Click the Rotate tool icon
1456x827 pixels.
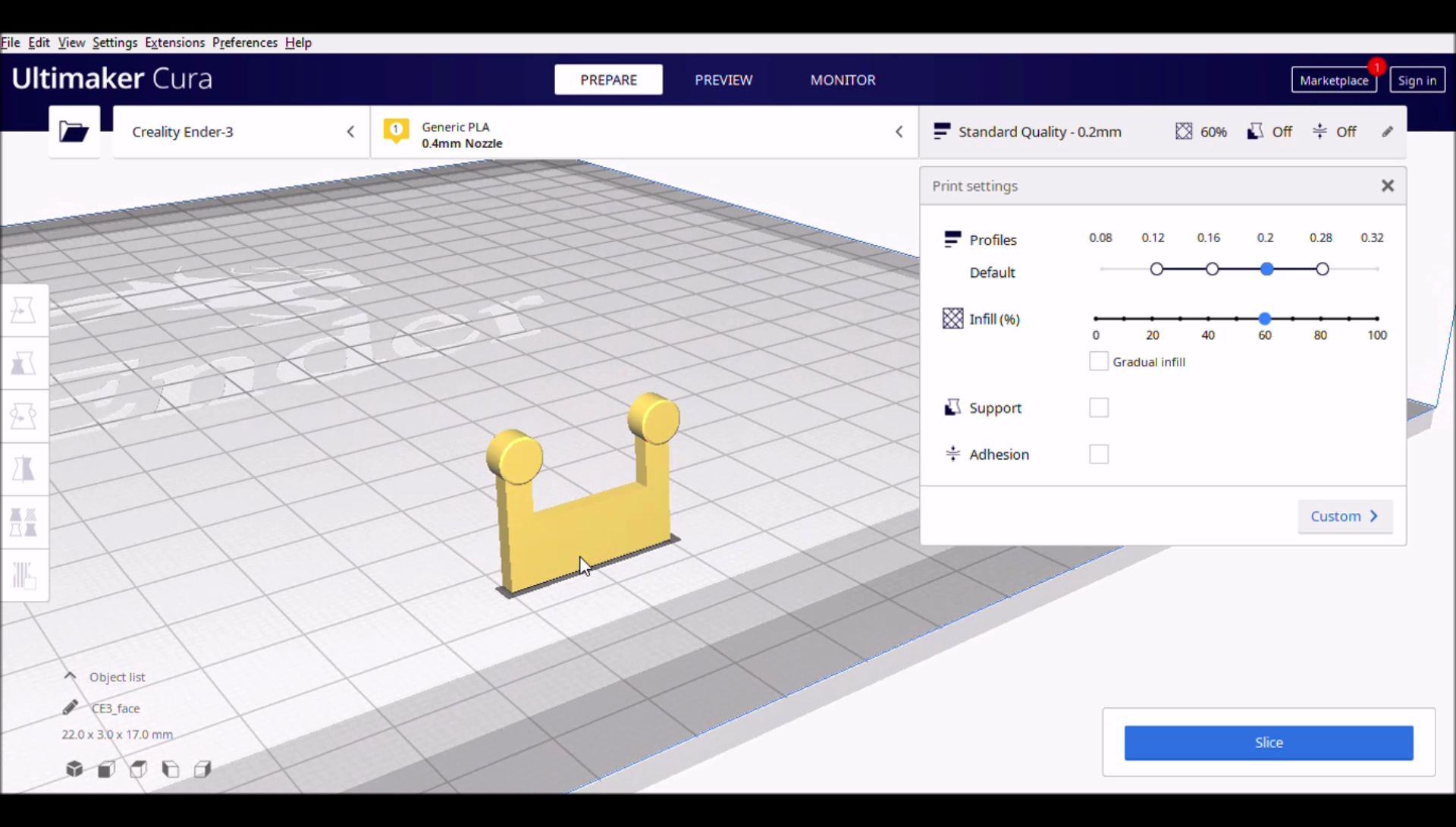click(25, 415)
